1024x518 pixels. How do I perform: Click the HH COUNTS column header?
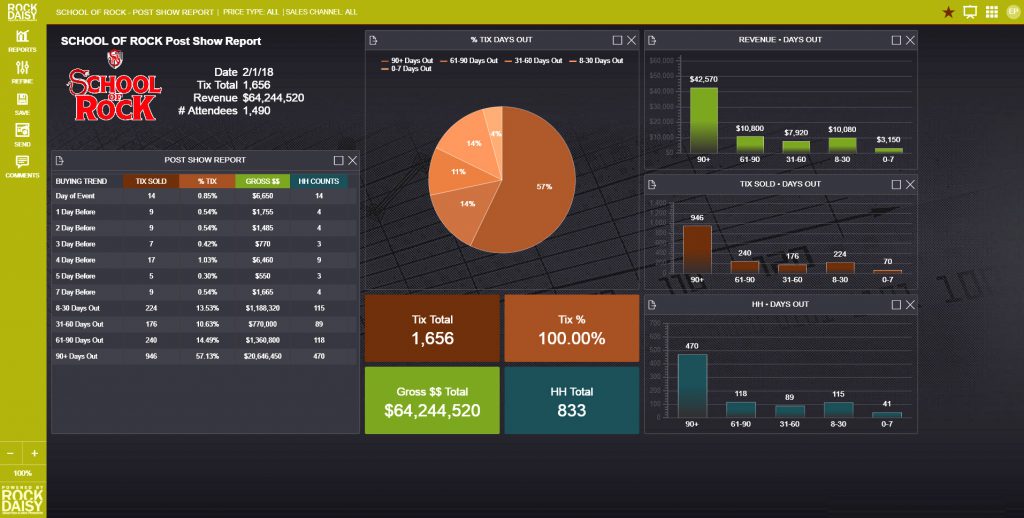pyautogui.click(x=319, y=181)
